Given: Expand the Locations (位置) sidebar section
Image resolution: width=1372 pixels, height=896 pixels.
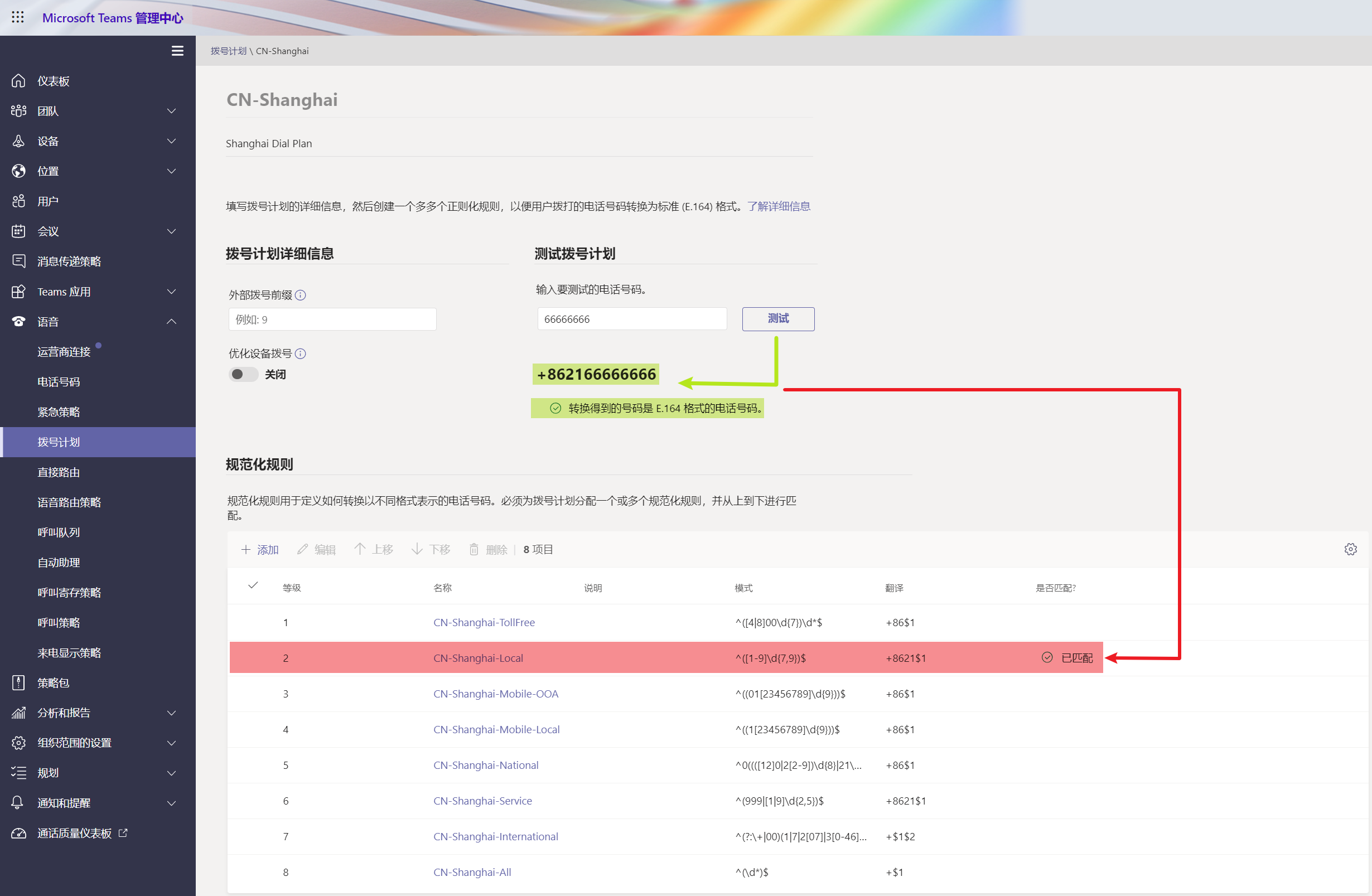Looking at the screenshot, I should [171, 171].
